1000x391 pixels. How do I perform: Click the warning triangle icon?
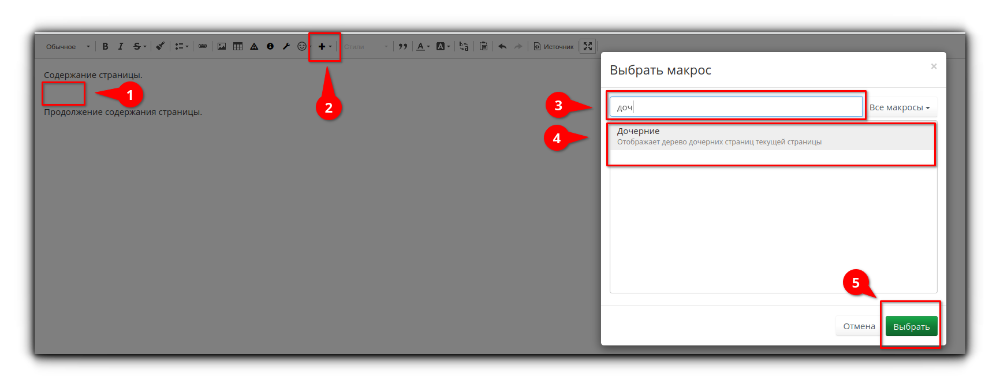point(254,47)
